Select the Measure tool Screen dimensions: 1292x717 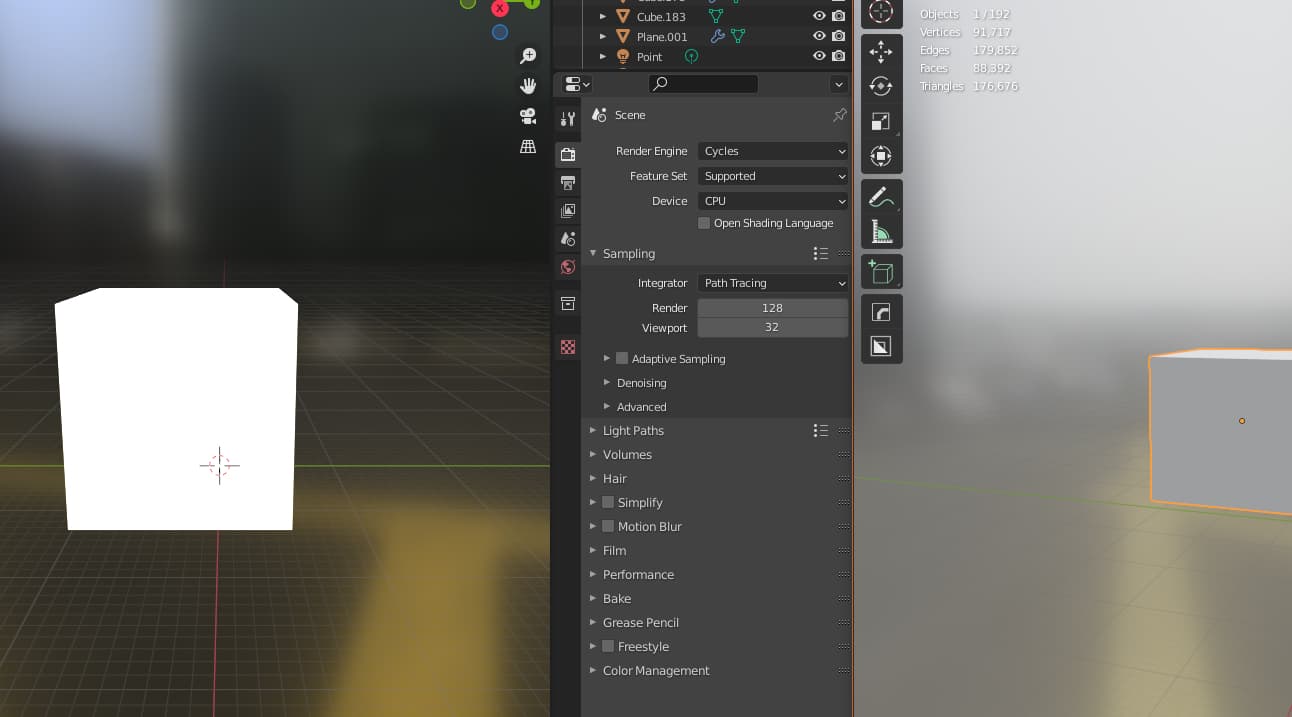tap(881, 232)
